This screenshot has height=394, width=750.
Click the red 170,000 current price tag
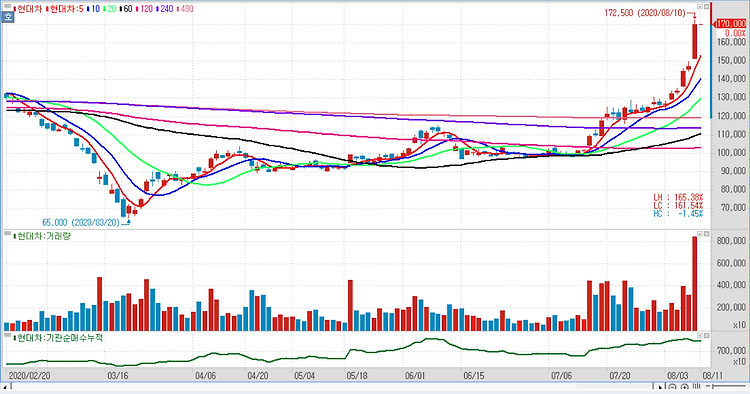tap(730, 24)
